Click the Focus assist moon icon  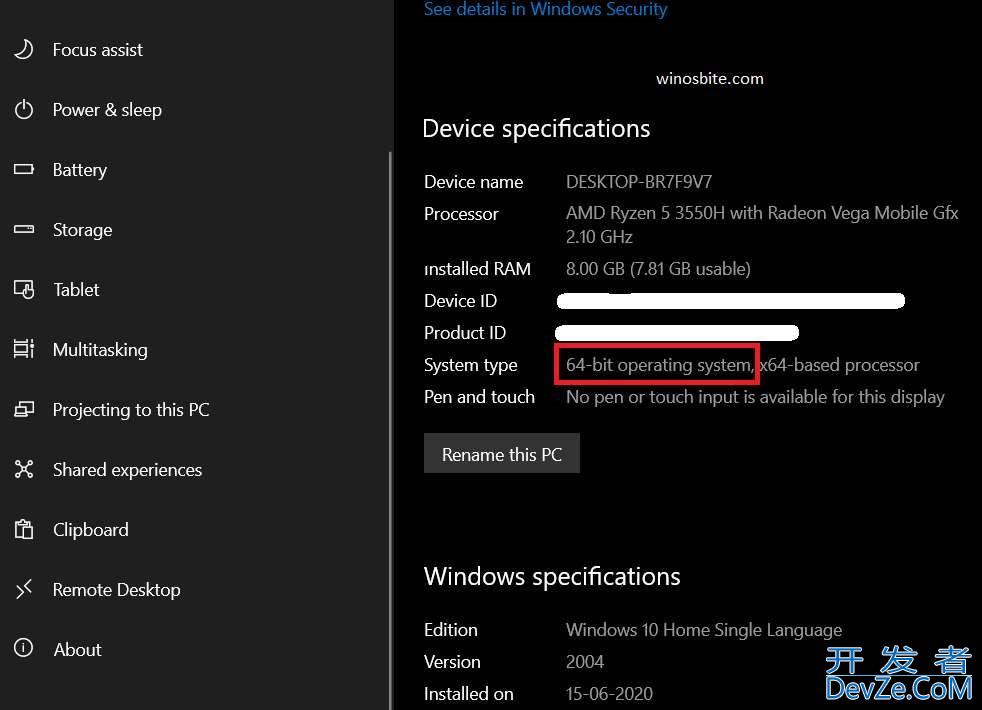pos(24,49)
